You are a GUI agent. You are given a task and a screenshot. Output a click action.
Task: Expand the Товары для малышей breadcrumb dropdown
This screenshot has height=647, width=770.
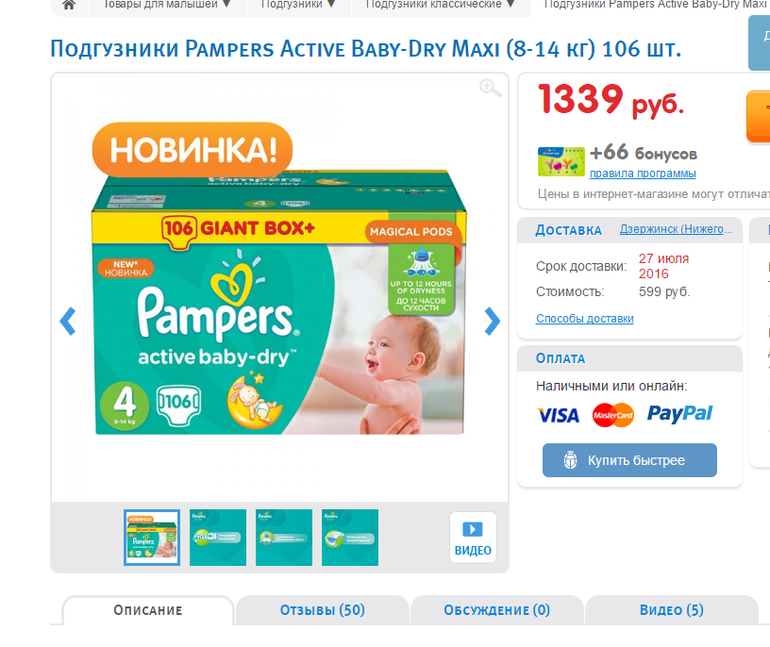226,4
